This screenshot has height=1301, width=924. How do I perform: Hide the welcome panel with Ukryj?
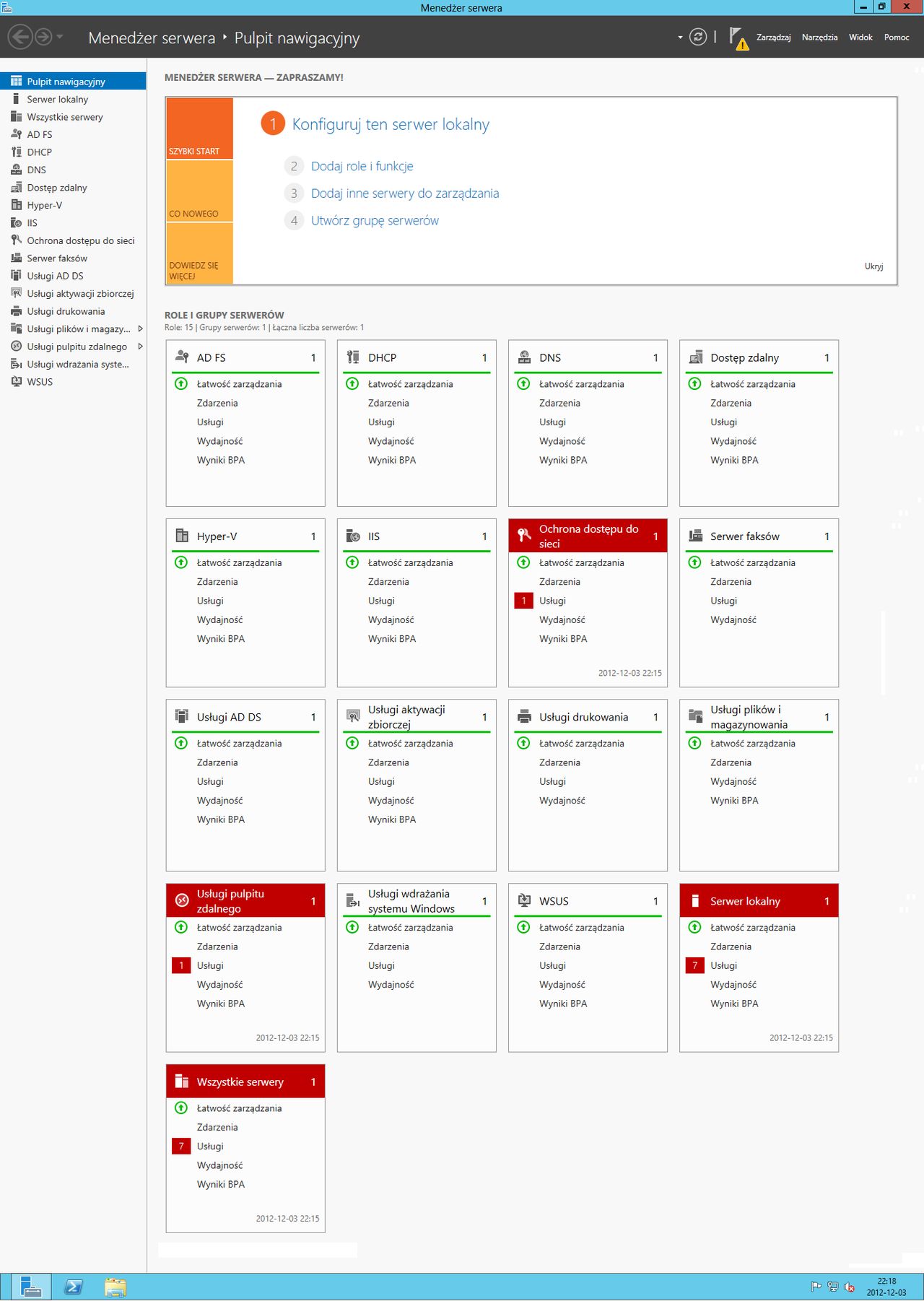click(873, 266)
